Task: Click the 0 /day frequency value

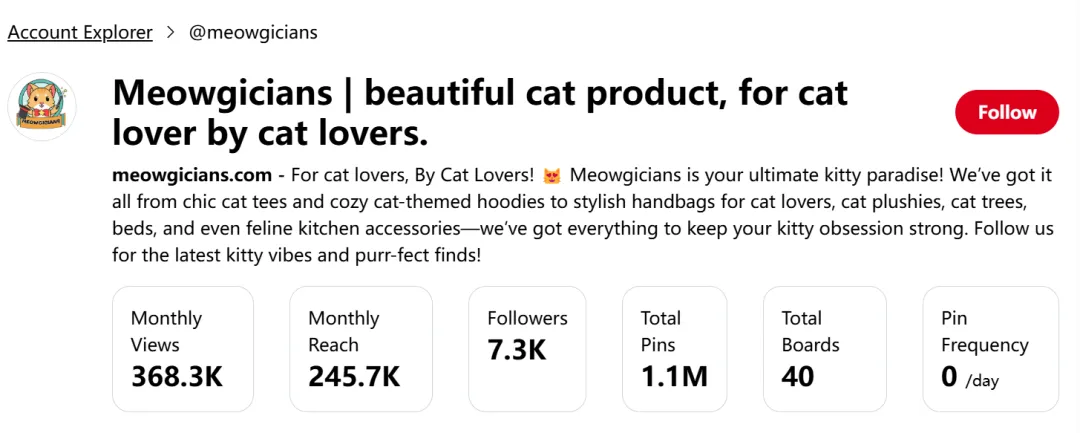Action: click(x=969, y=377)
